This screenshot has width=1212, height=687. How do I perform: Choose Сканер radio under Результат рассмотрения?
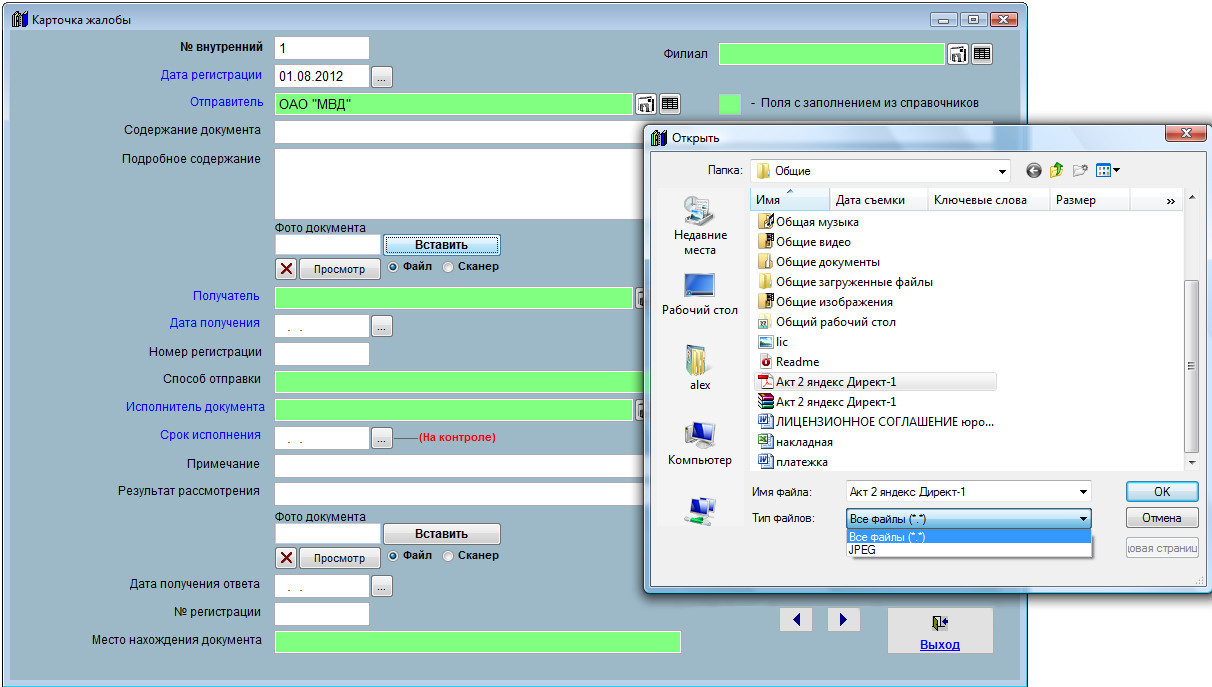[x=448, y=556]
